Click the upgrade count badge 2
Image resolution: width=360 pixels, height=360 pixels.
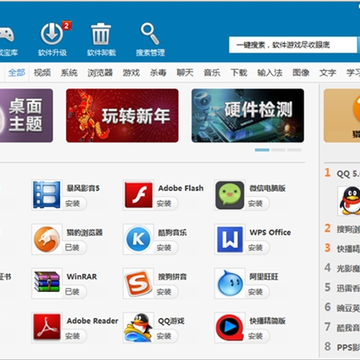click(x=67, y=25)
